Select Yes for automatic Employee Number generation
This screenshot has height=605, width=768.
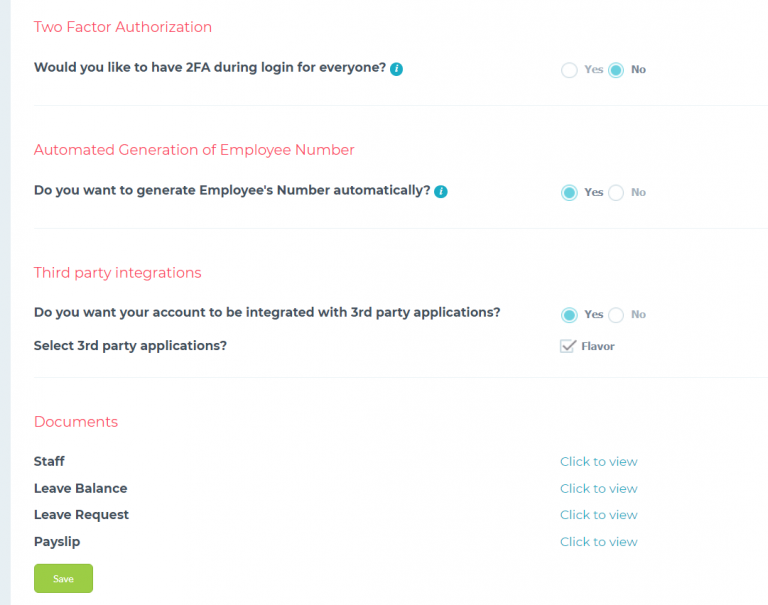pyautogui.click(x=569, y=193)
